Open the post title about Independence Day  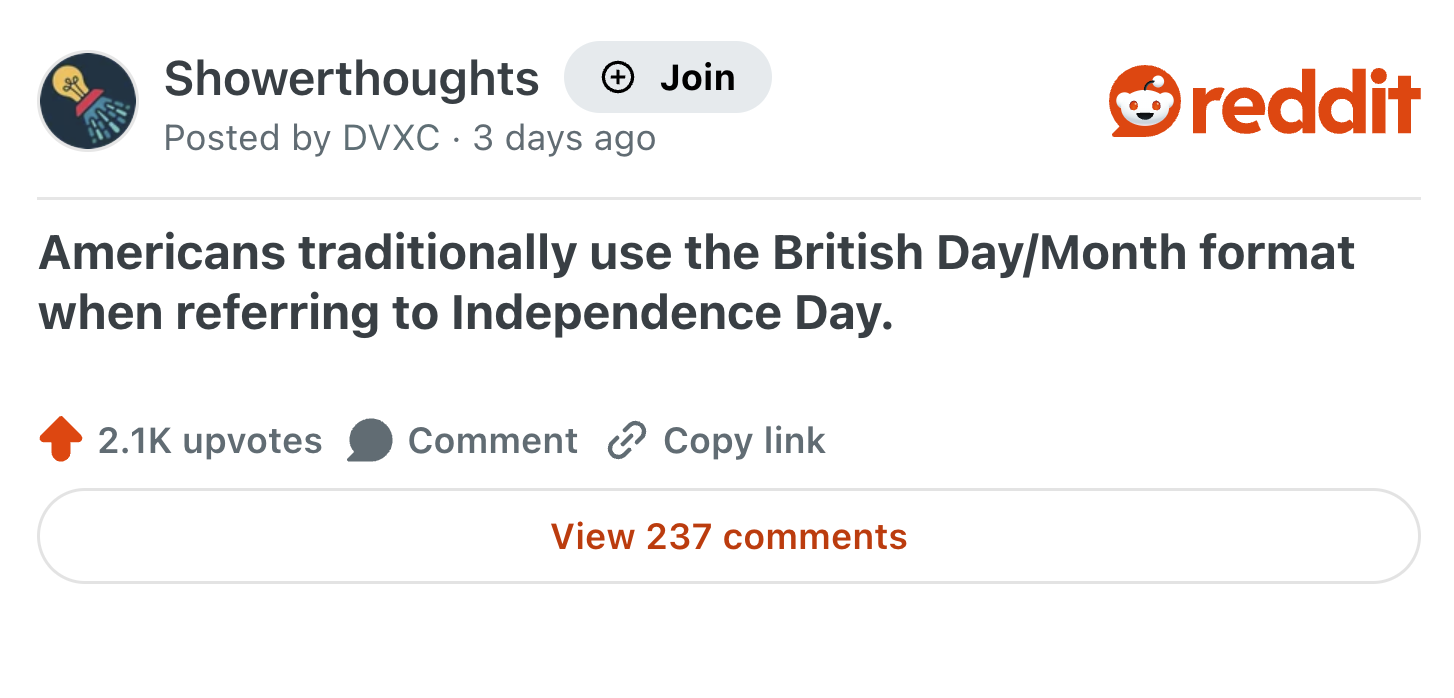click(696, 283)
